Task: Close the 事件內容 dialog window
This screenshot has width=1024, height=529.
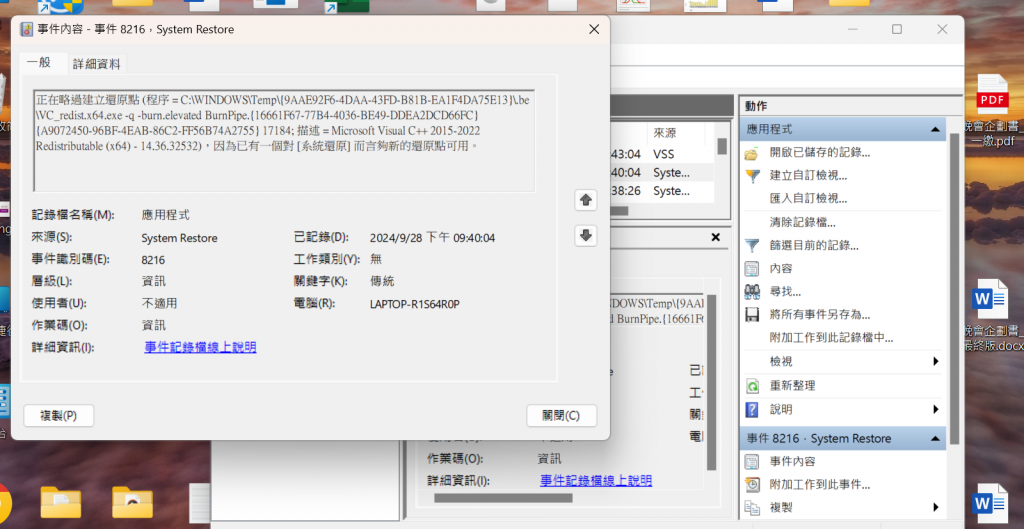Action: [594, 29]
